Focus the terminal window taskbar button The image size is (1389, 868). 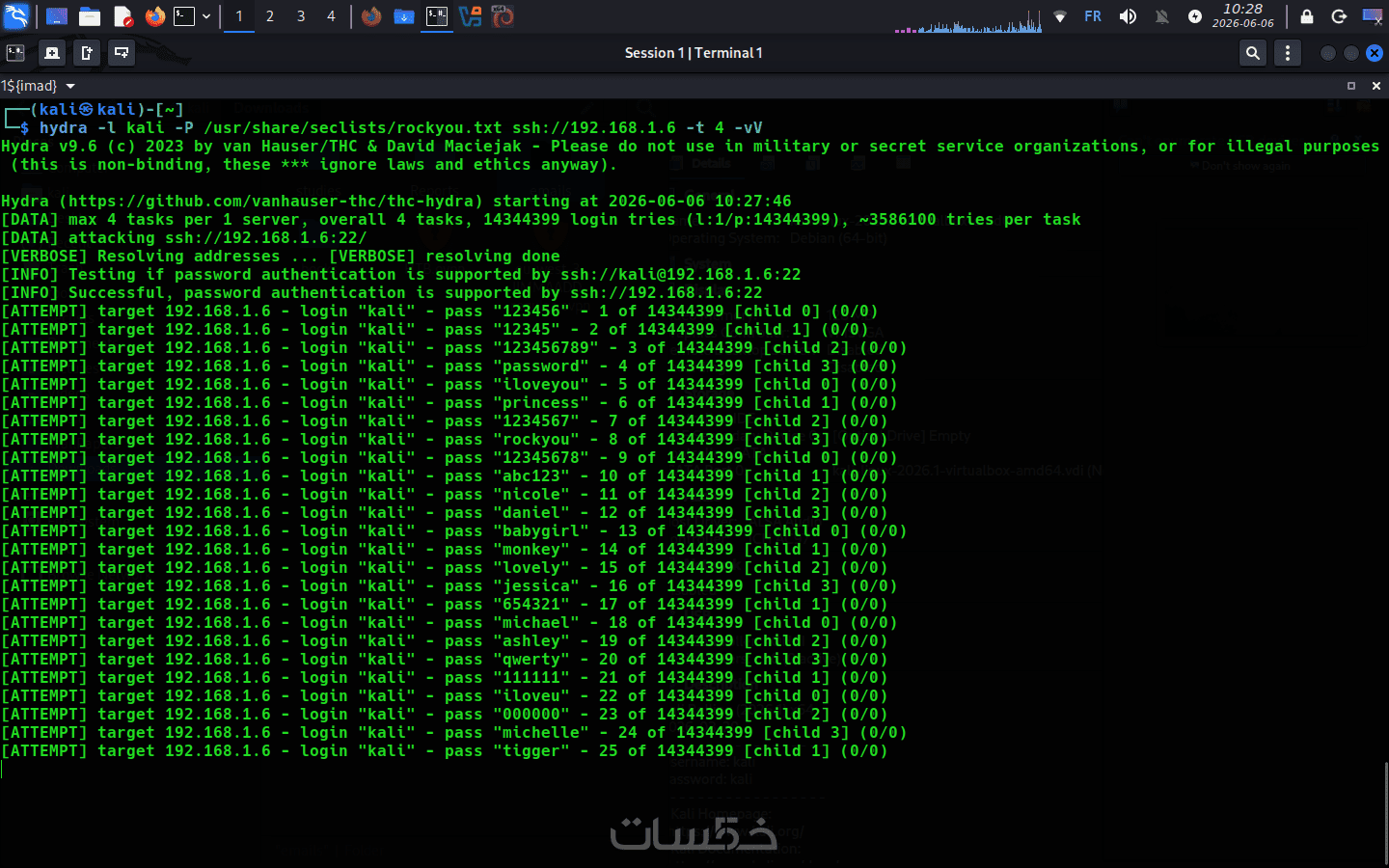coord(437,16)
